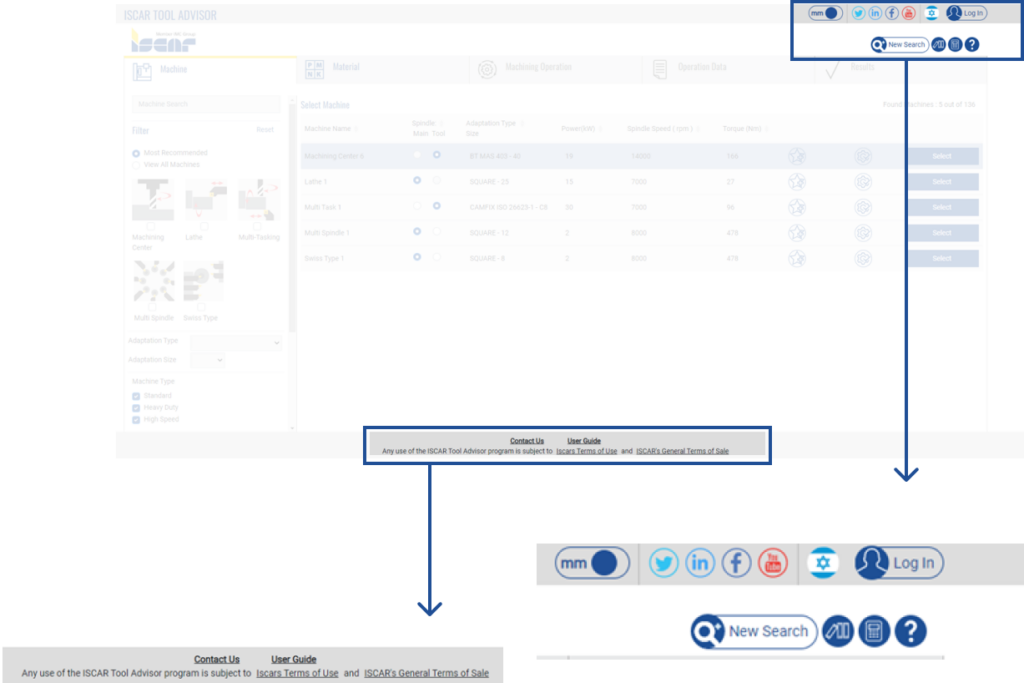This screenshot has width=1024, height=683.
Task: Open the LinkedIn icon in top bar
Action: coord(875,13)
